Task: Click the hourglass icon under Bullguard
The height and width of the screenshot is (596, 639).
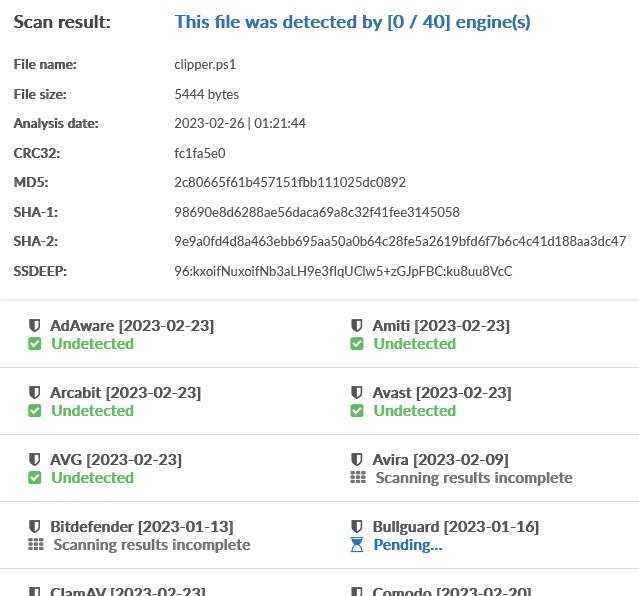Action: click(x=357, y=545)
